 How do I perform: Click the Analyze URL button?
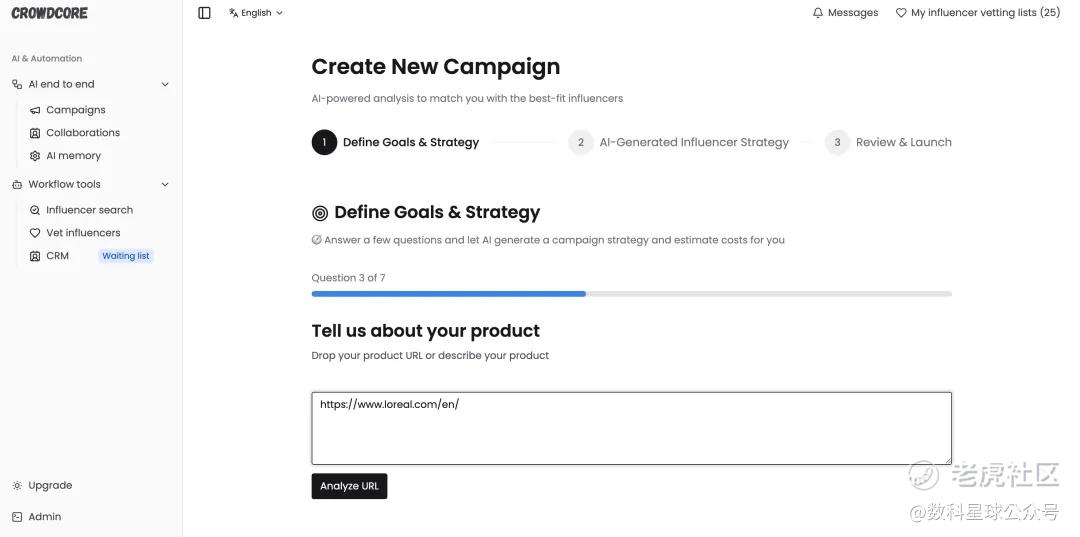point(349,486)
